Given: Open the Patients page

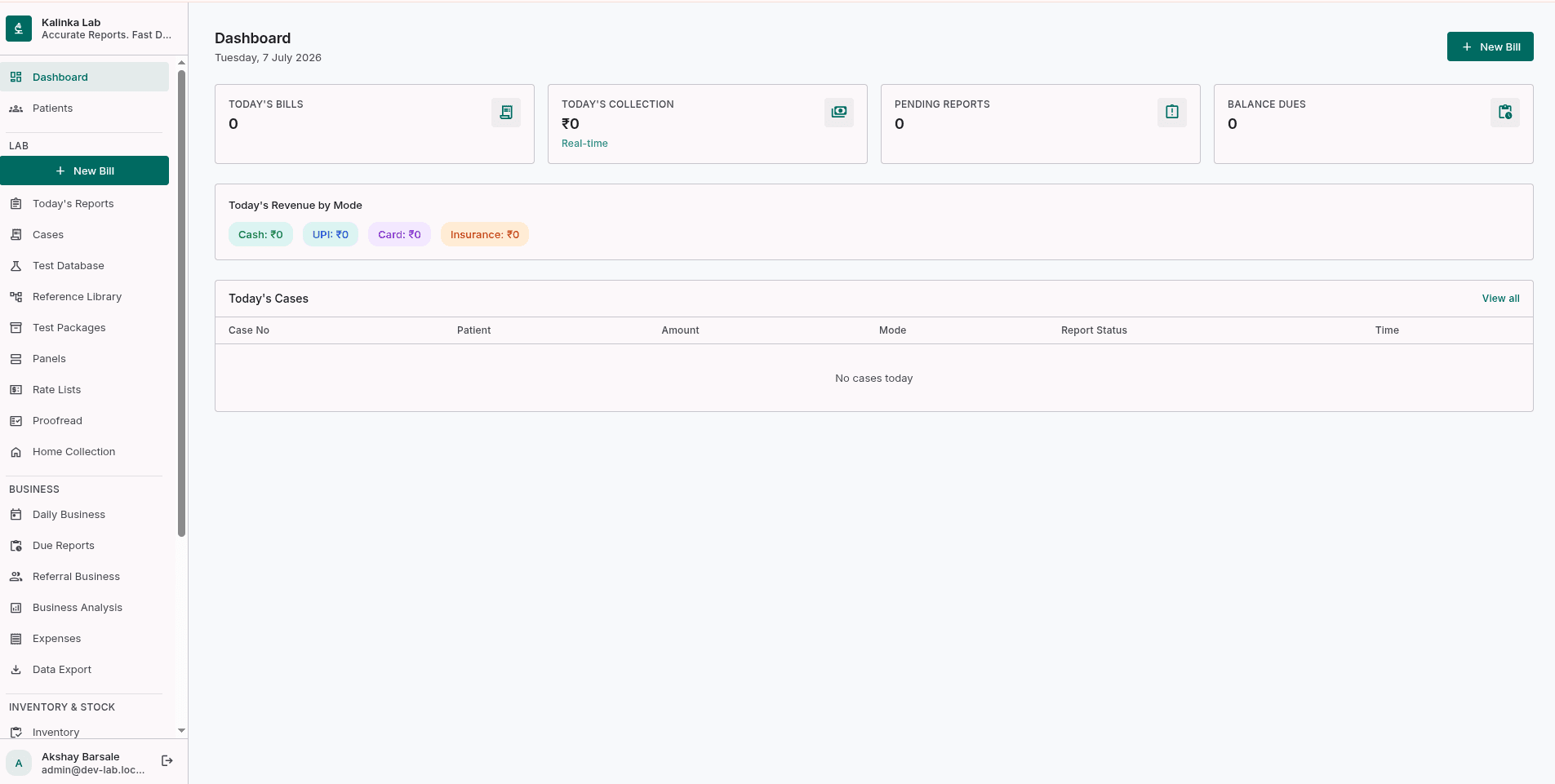Looking at the screenshot, I should click(84, 108).
